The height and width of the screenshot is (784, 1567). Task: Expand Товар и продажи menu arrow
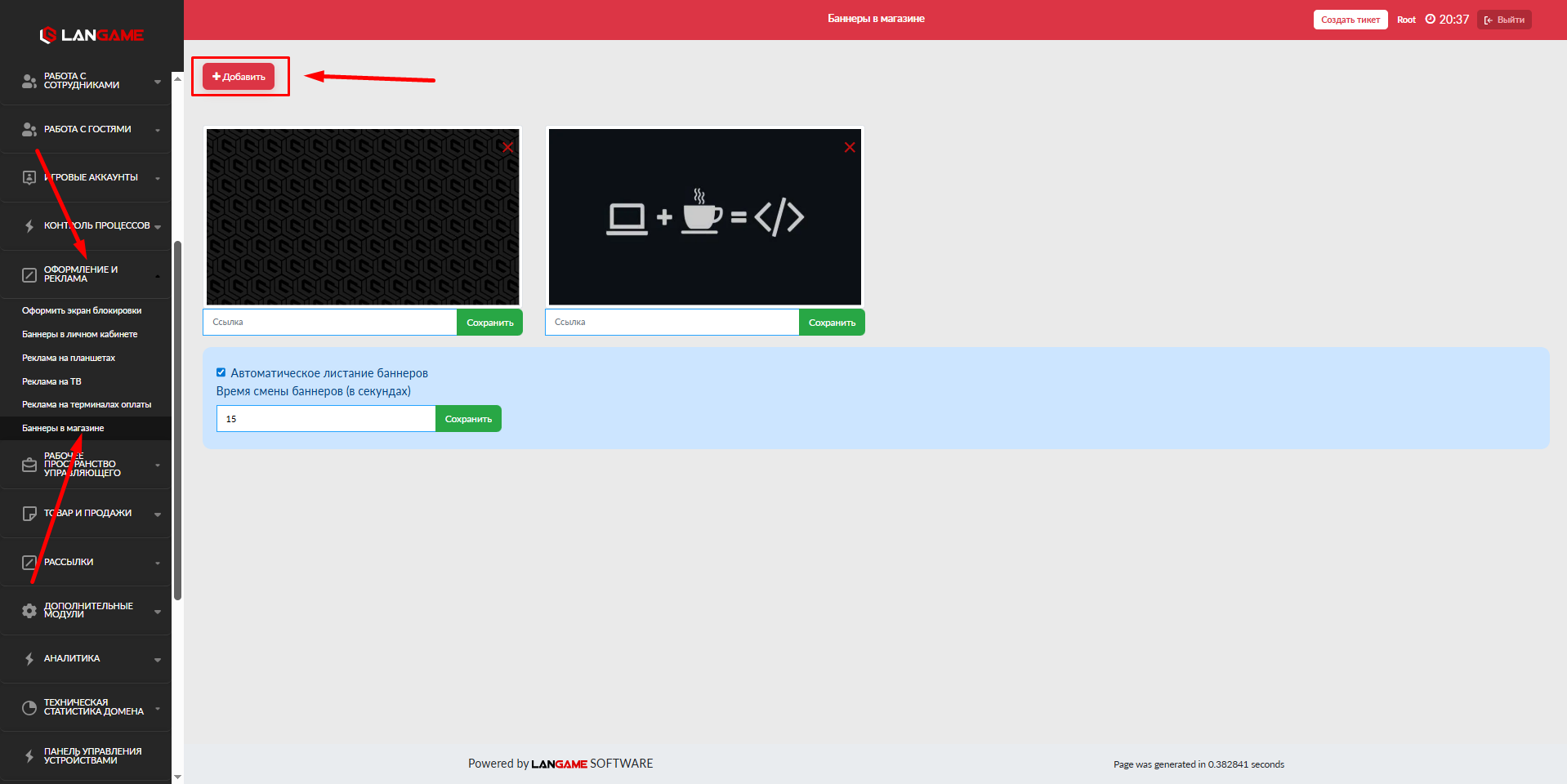(x=158, y=514)
